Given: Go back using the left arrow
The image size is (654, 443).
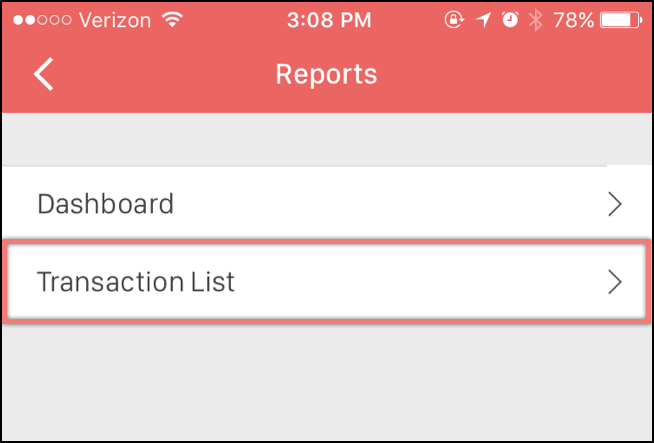Looking at the screenshot, I should 44,74.
